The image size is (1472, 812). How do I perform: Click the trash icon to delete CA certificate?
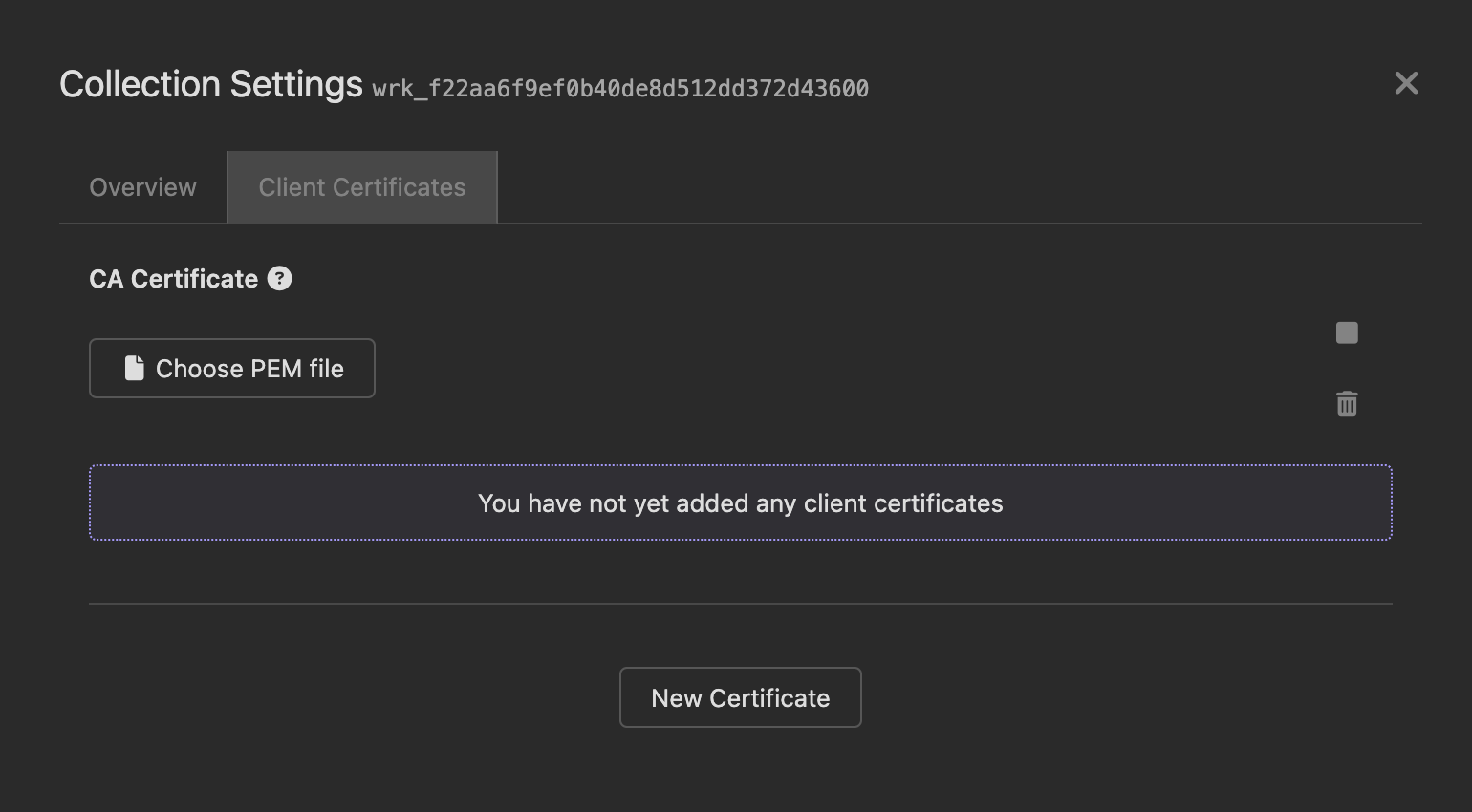coord(1347,404)
